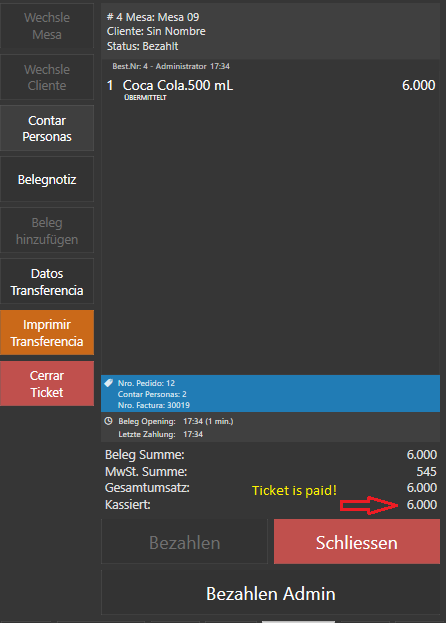The width and height of the screenshot is (446, 623).
Task: Click the tag icon beside Nro. Pedido
Action: pos(108,383)
